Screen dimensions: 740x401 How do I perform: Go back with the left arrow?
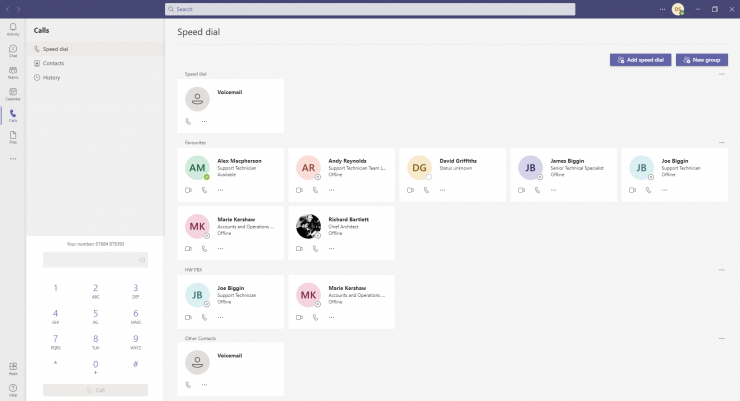[8, 9]
